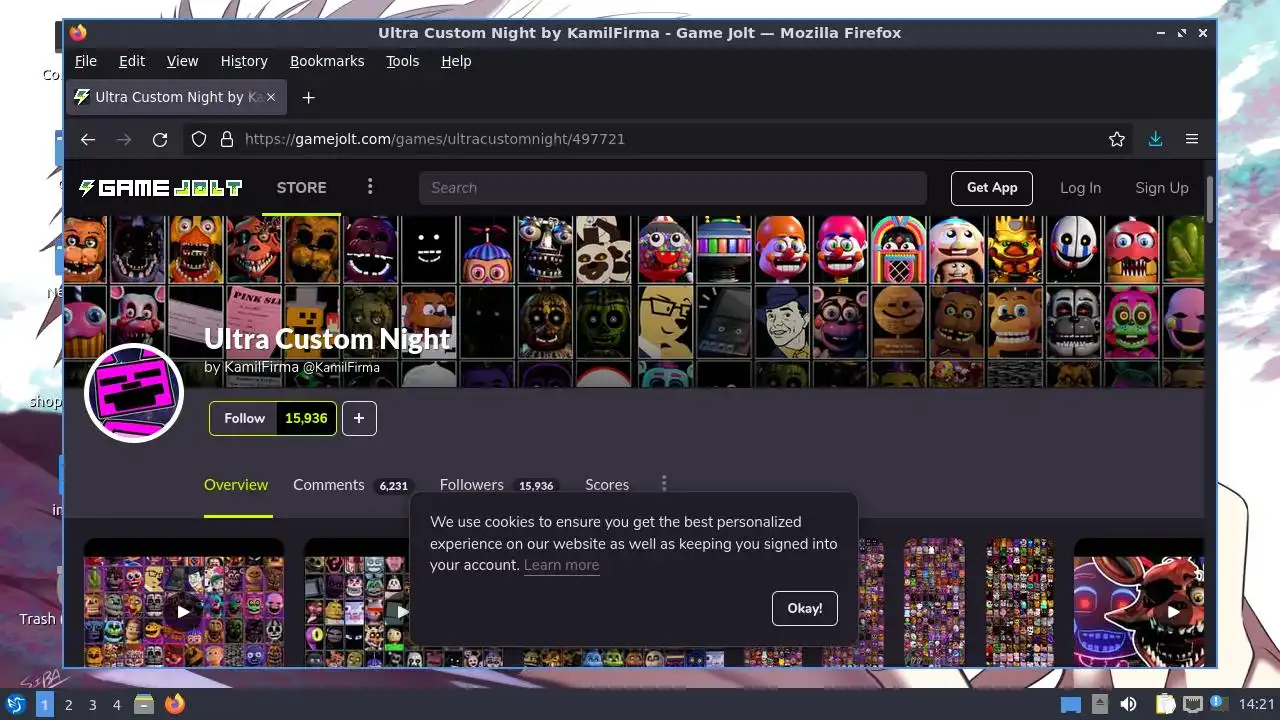The width and height of the screenshot is (1280, 720).
Task: Reload the page with the refresh icon
Action: tap(160, 139)
